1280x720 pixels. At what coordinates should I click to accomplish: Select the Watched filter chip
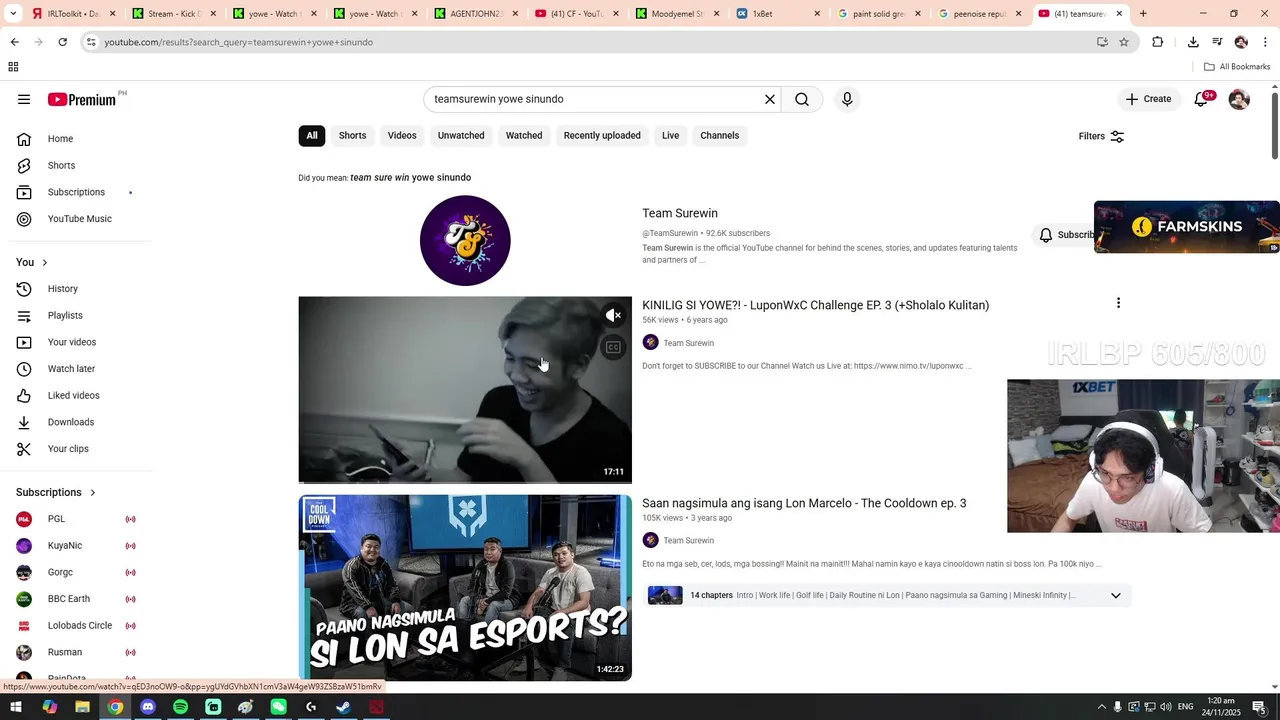[524, 136]
